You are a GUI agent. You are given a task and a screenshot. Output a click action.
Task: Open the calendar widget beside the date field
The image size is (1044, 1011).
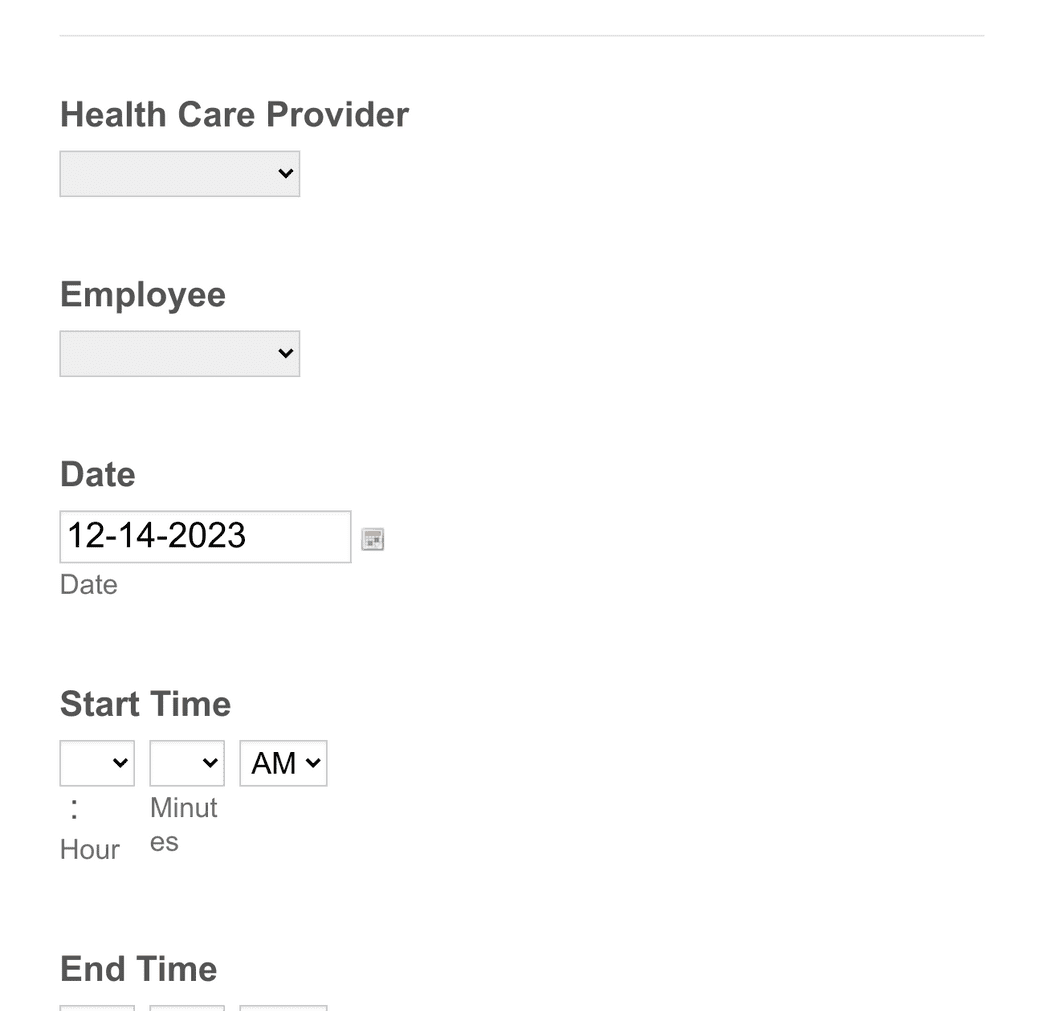(371, 538)
